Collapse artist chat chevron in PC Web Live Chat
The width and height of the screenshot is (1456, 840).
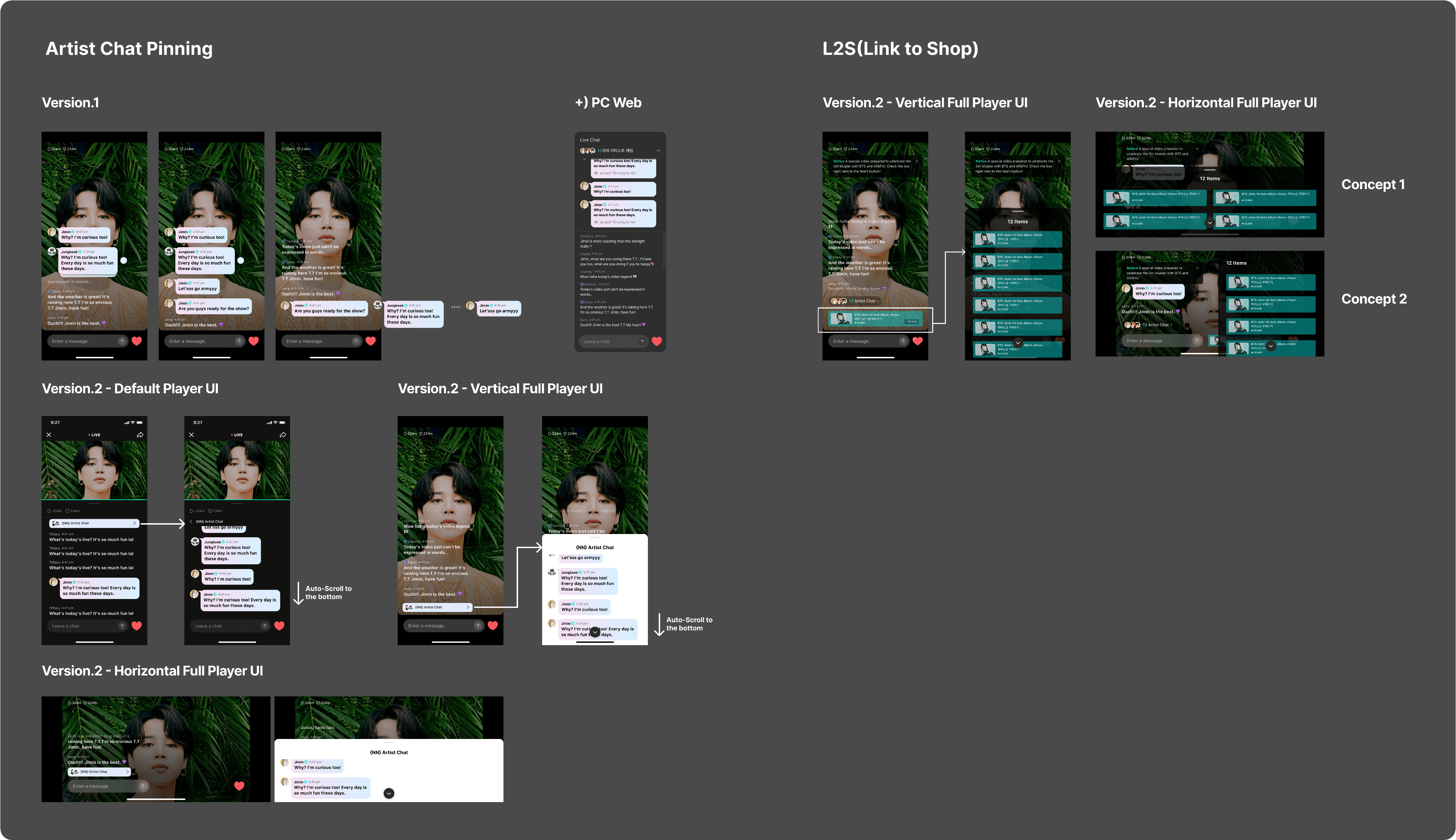658,150
